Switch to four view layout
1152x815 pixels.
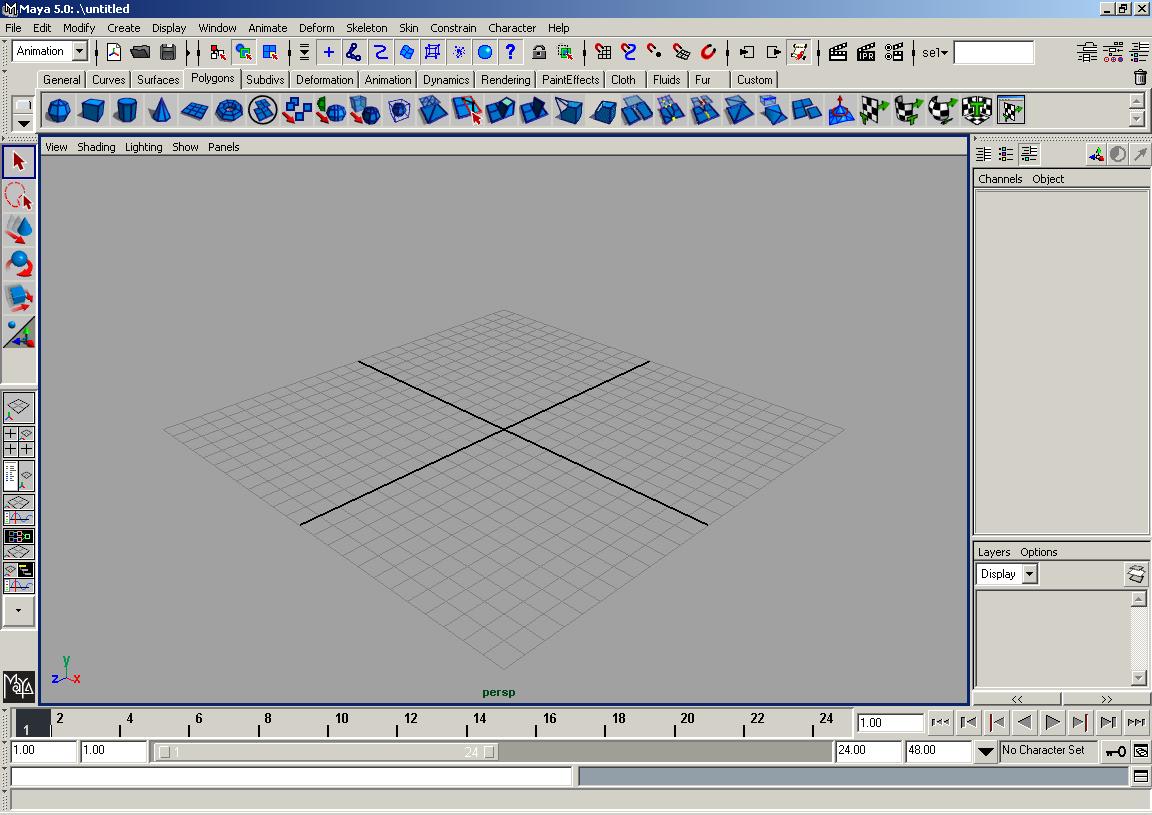[18, 442]
